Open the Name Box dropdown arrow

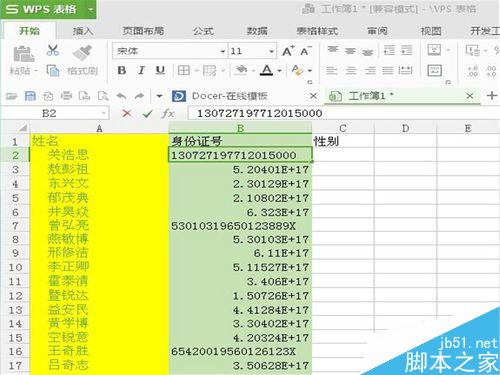coord(104,114)
